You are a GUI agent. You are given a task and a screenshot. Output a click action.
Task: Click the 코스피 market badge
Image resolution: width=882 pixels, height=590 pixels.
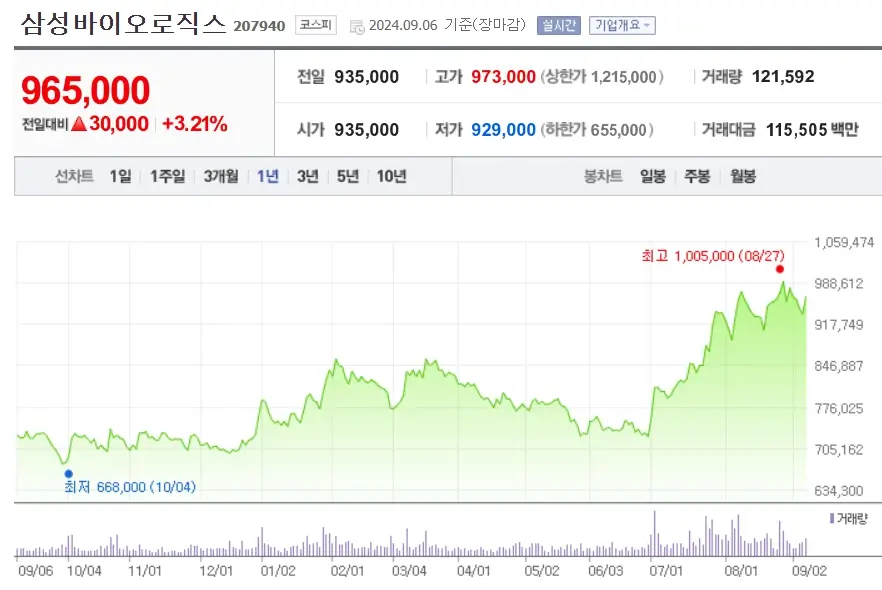coord(313,25)
